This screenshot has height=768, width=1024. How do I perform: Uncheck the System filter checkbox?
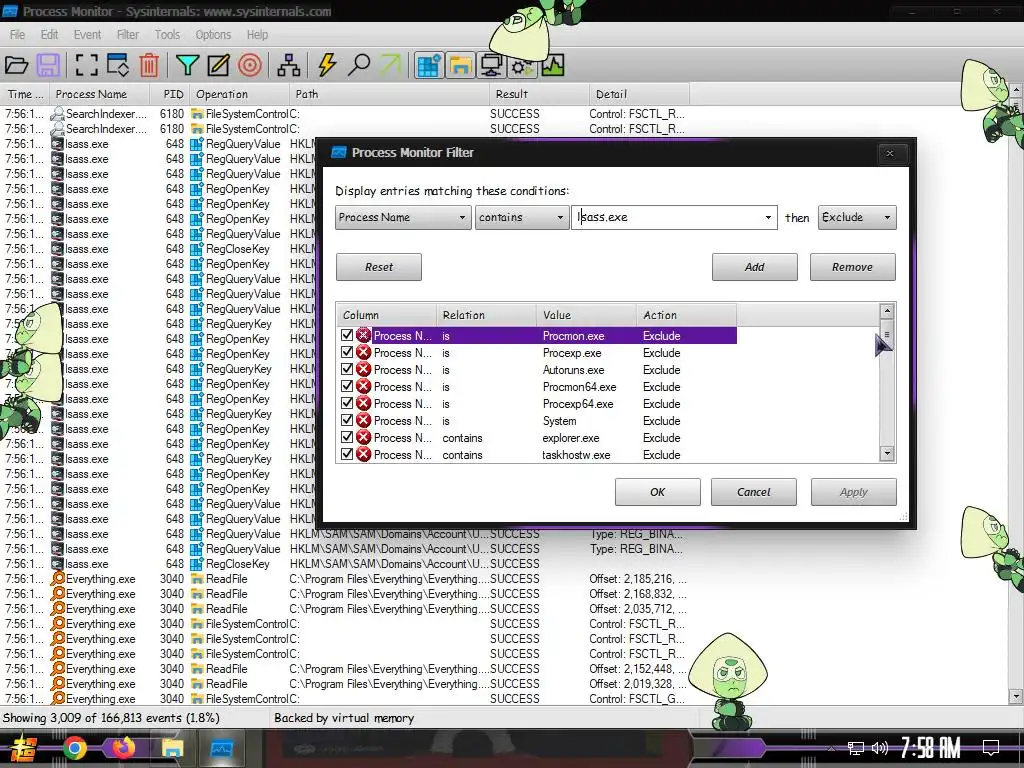(347, 420)
